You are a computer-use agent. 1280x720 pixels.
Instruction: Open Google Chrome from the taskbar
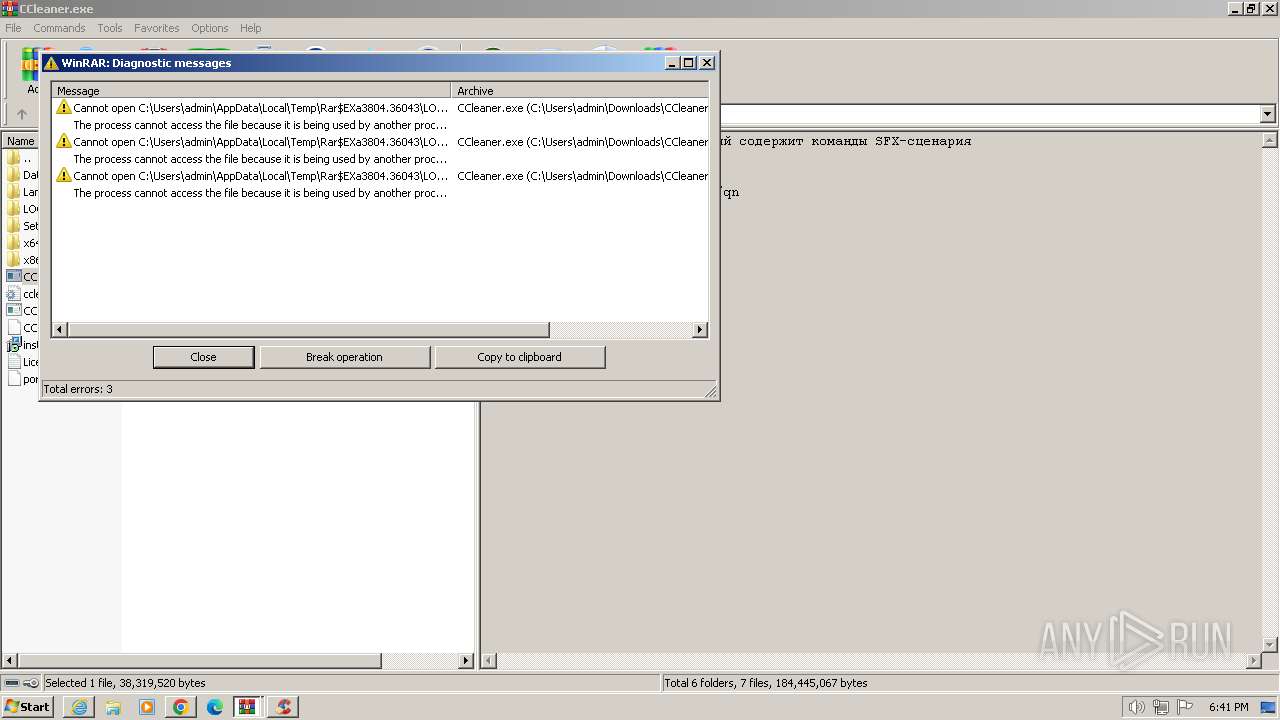click(x=181, y=707)
